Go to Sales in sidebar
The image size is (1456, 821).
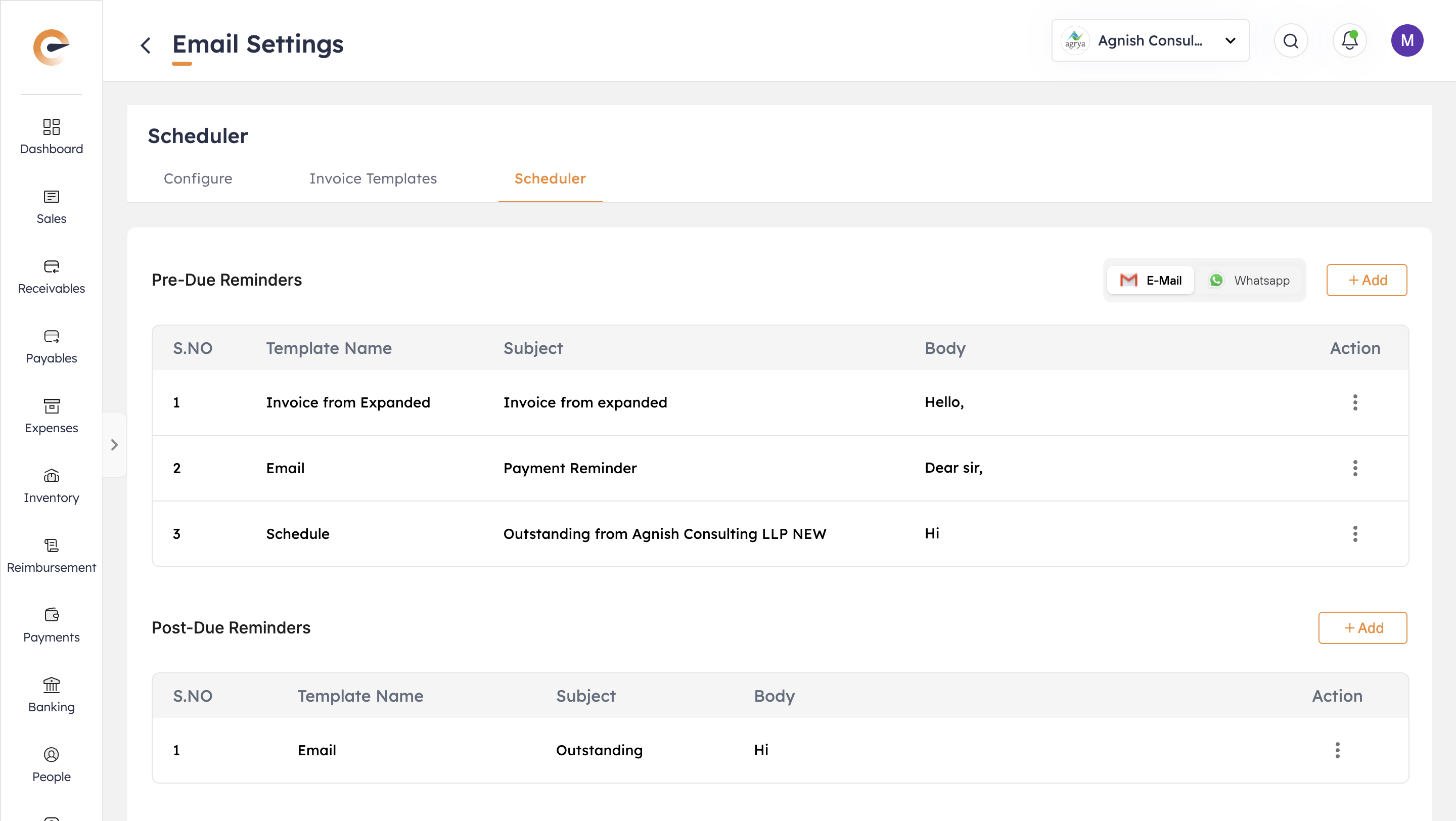pyautogui.click(x=51, y=197)
